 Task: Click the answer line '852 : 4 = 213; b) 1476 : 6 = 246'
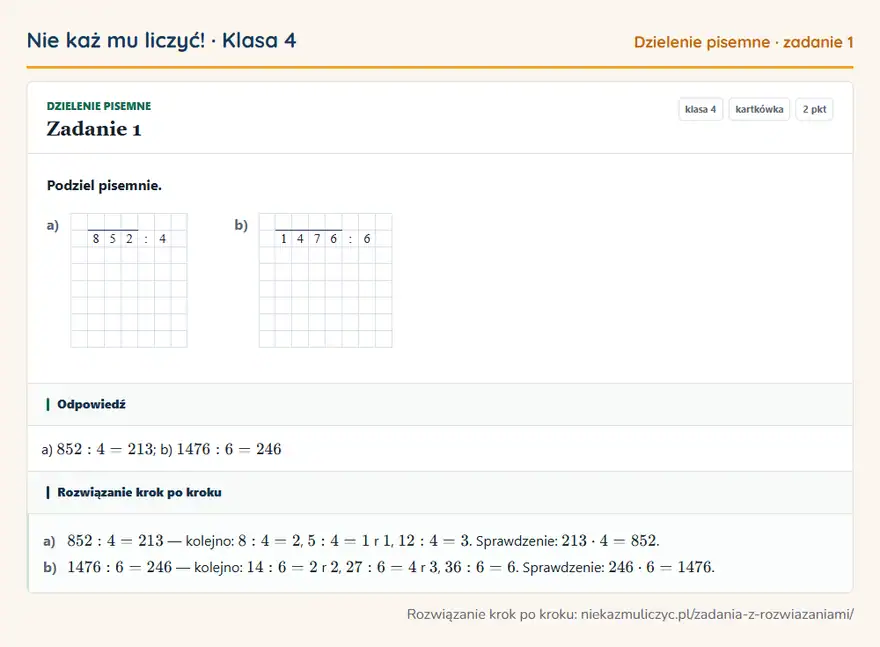tap(162, 449)
